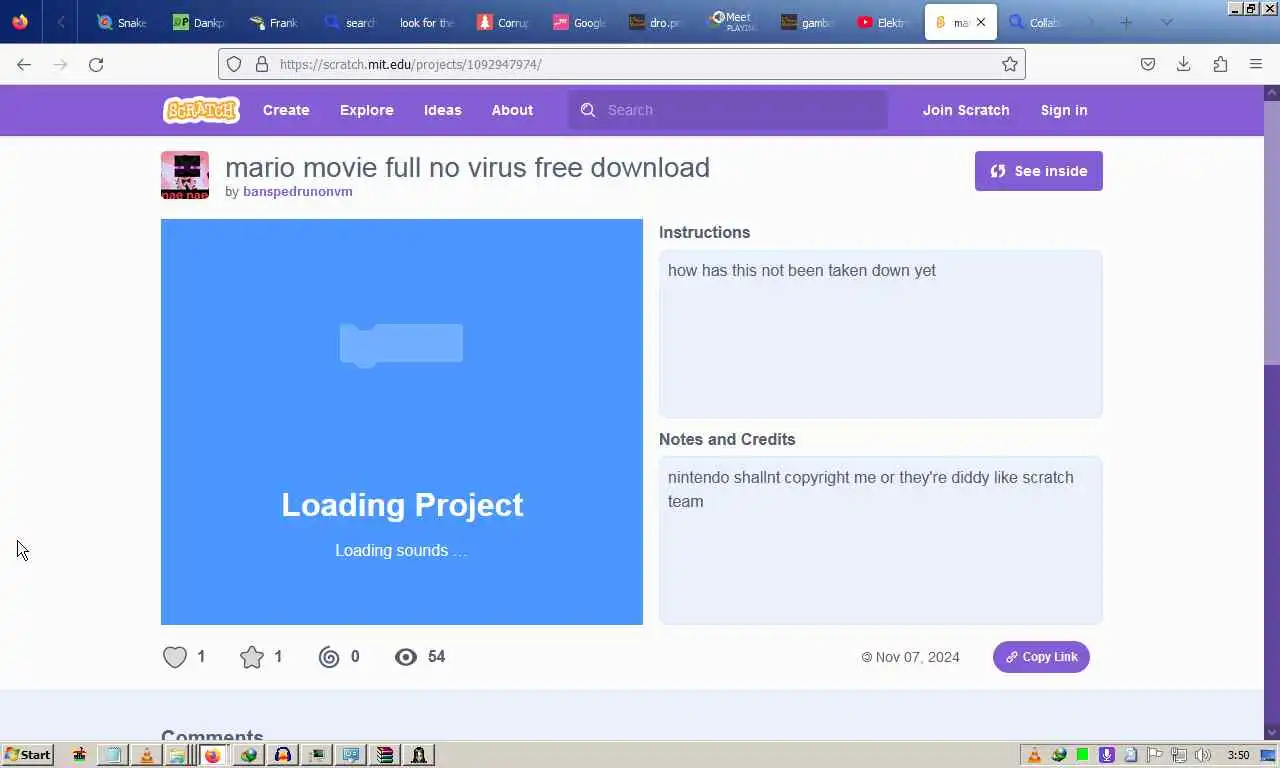Click the Start button

[x=28, y=755]
